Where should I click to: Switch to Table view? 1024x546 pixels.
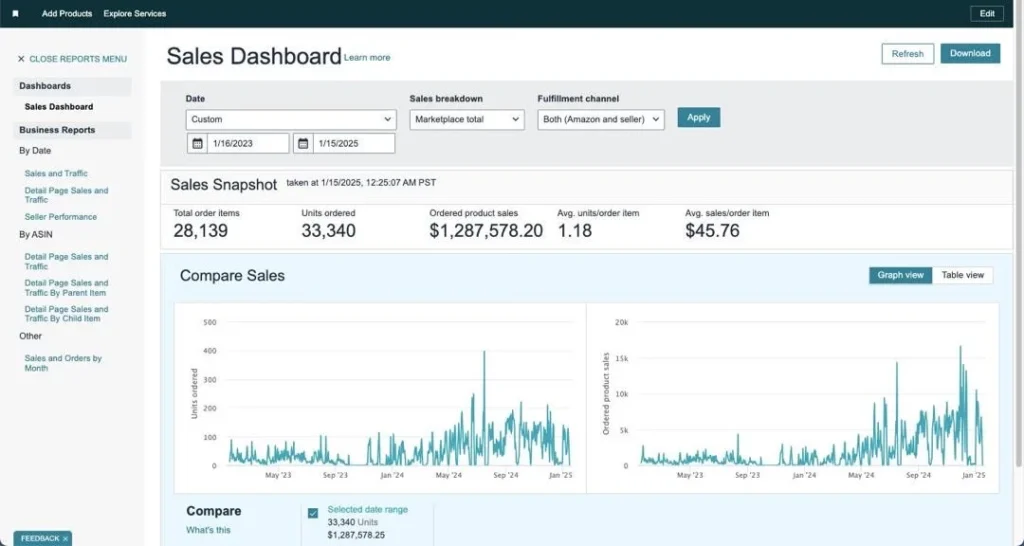coord(963,275)
